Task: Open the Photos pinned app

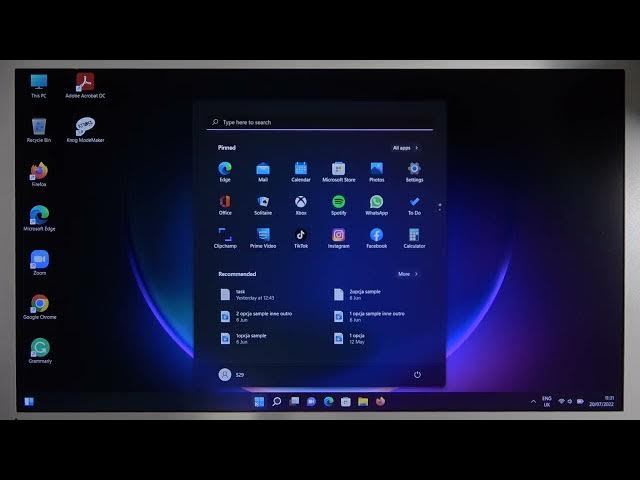Action: pyautogui.click(x=376, y=172)
